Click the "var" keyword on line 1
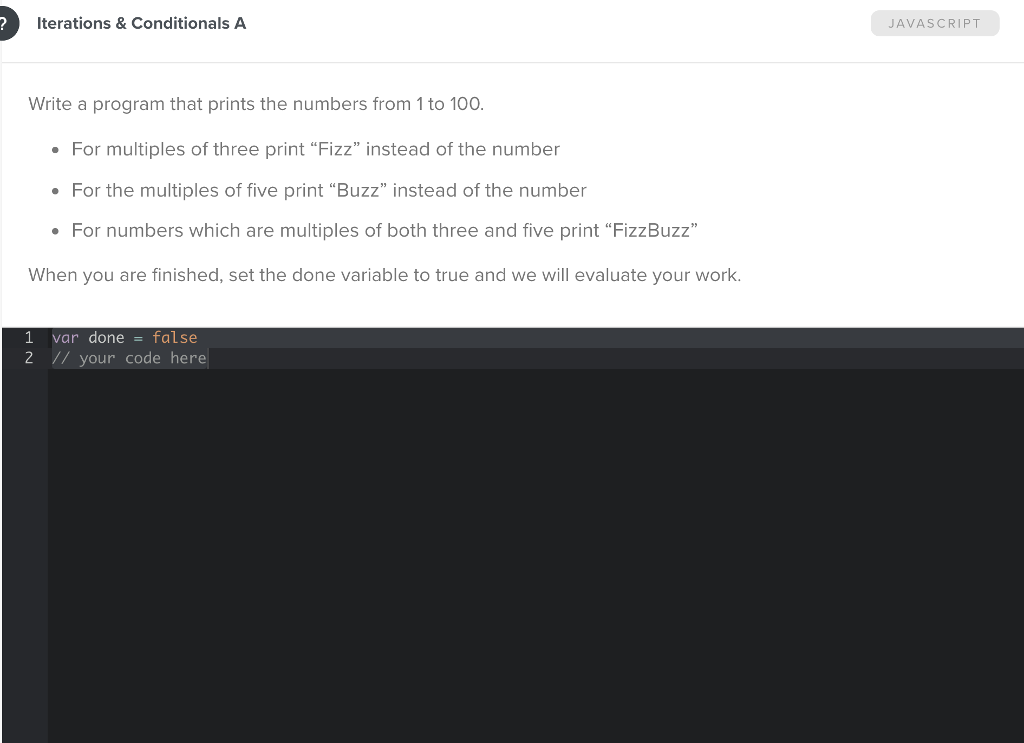 click(64, 337)
